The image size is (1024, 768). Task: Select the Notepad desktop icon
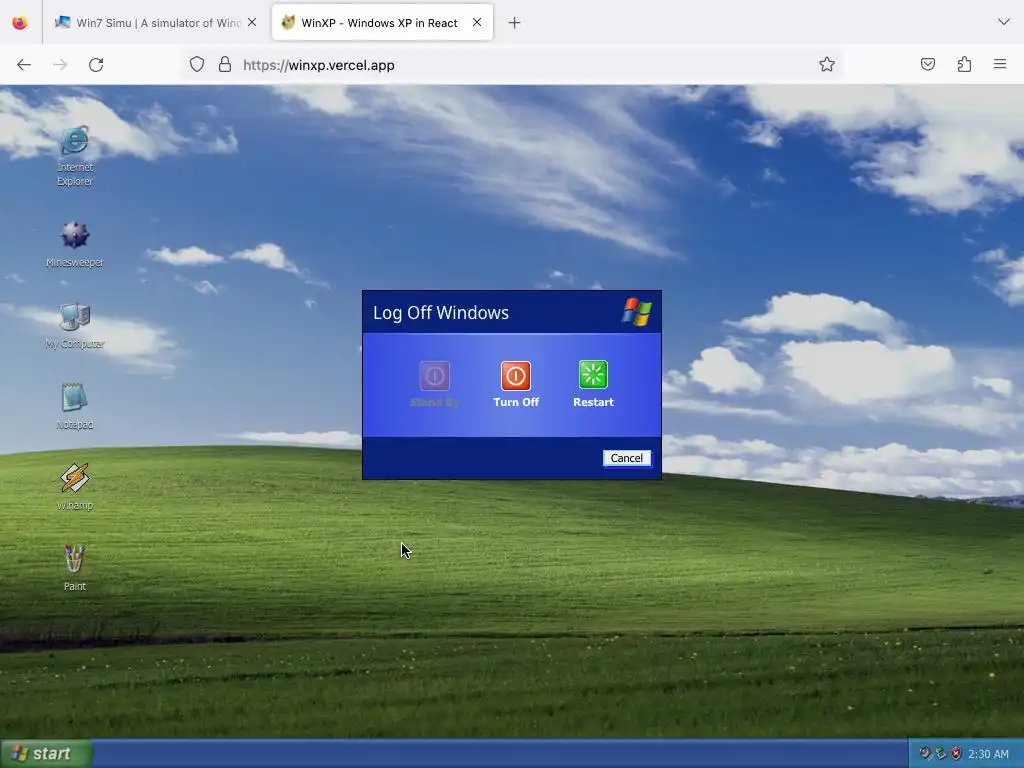74,406
